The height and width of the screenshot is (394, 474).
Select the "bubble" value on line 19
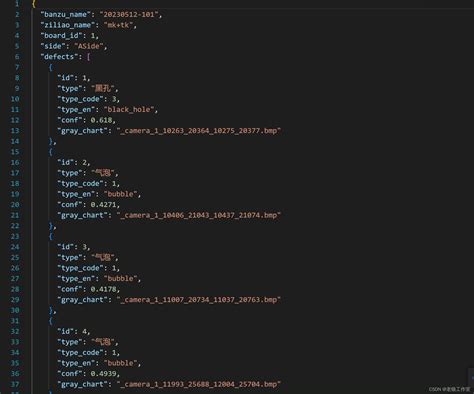pyautogui.click(x=120, y=194)
